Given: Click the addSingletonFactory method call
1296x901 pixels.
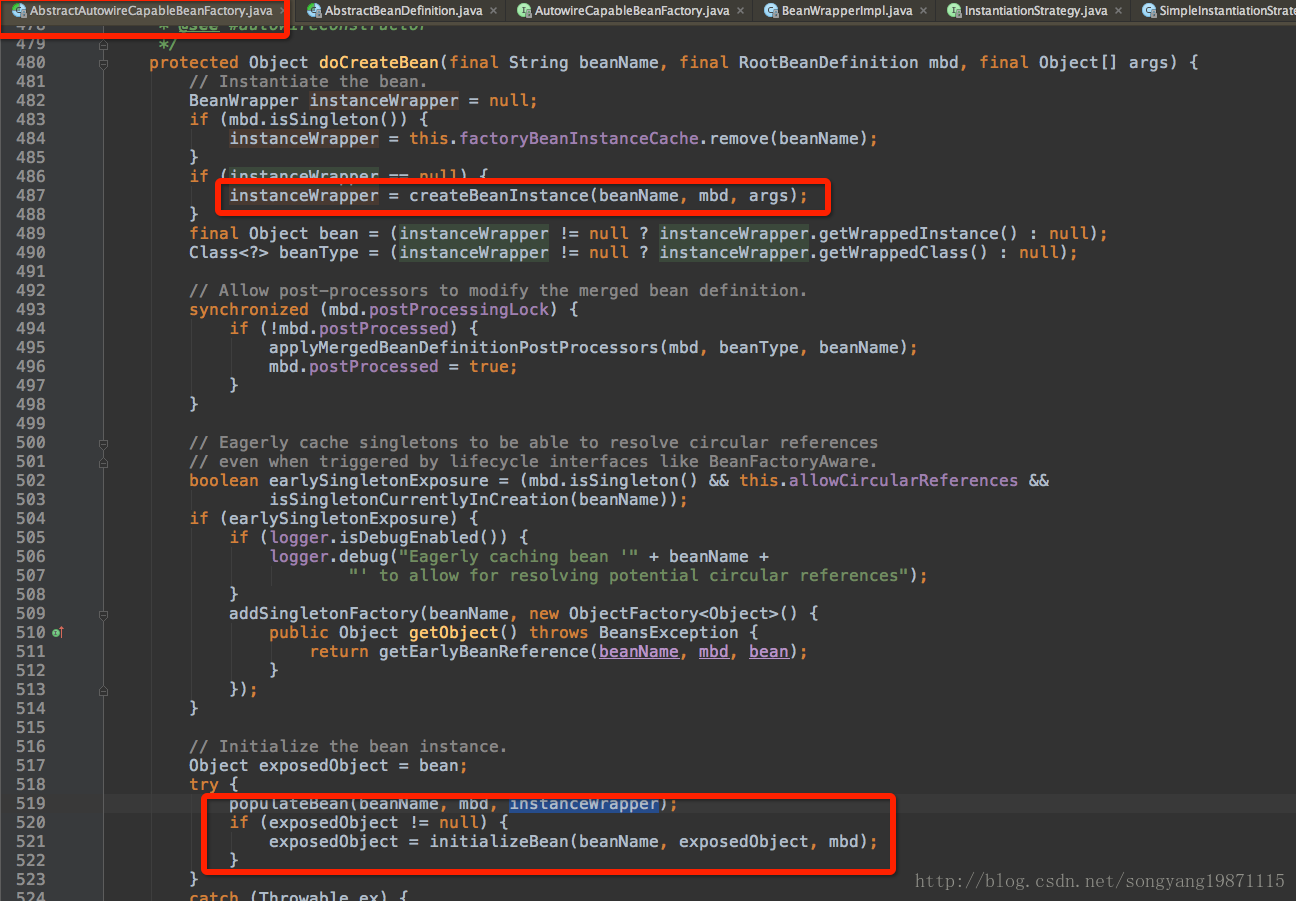Looking at the screenshot, I should (324, 613).
